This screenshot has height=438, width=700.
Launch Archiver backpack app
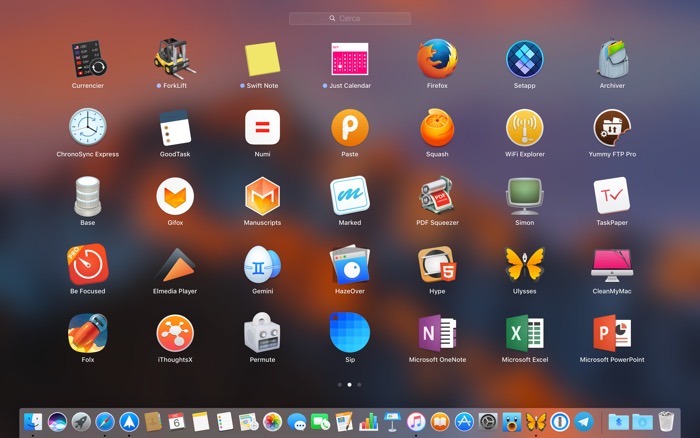coord(612,59)
